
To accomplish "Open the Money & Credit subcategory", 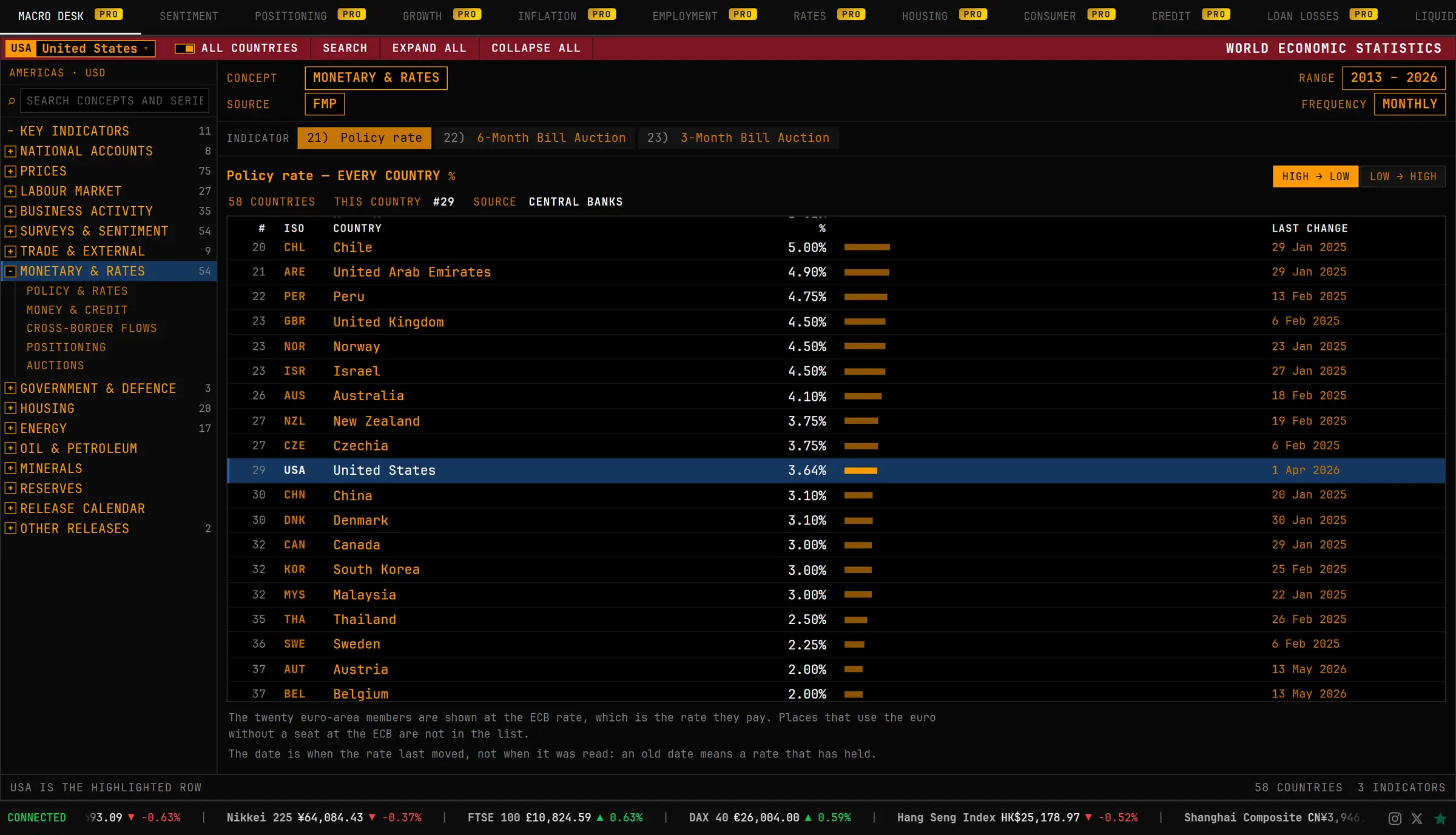I will [77, 310].
